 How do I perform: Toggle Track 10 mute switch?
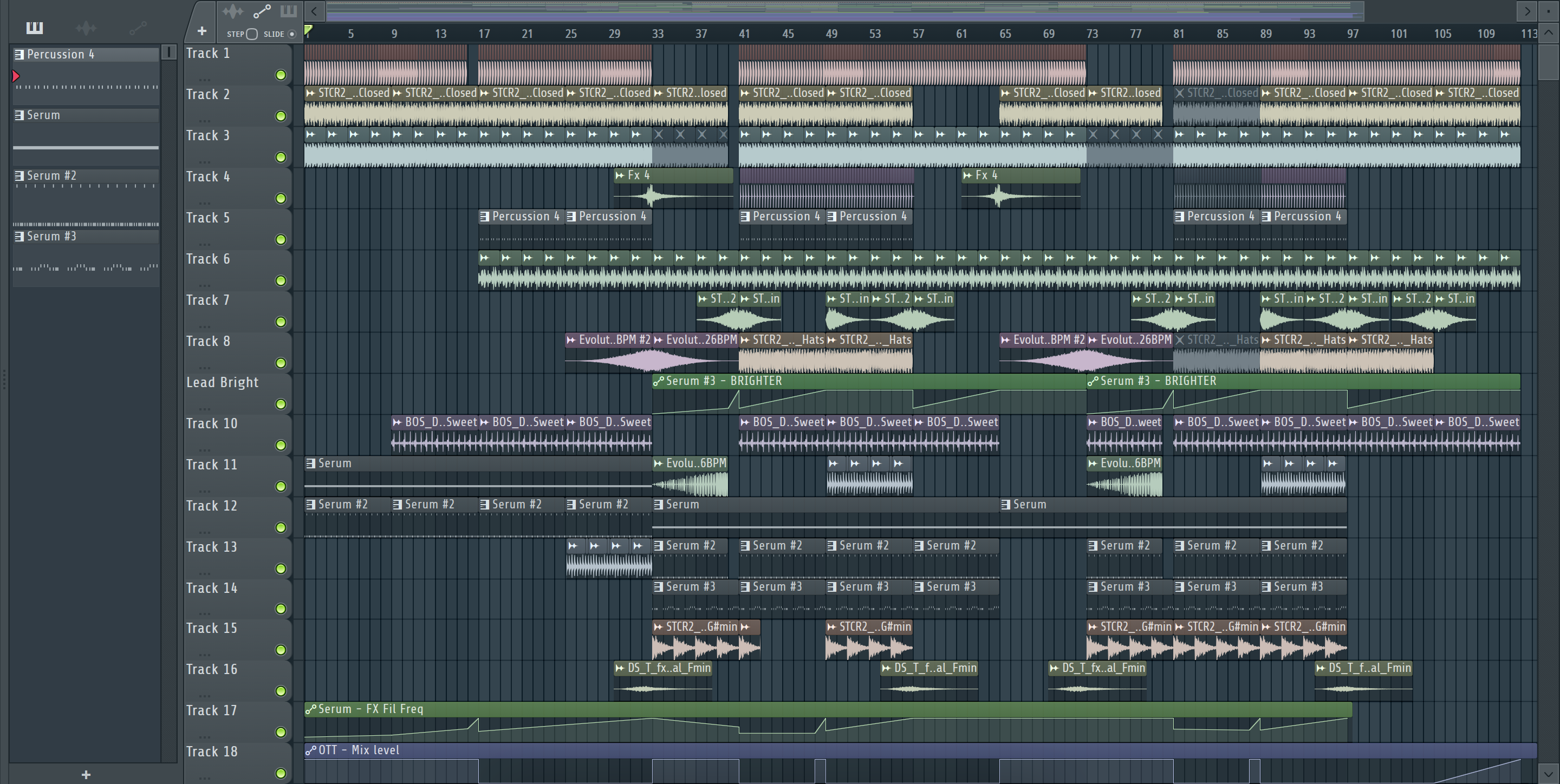pos(281,446)
